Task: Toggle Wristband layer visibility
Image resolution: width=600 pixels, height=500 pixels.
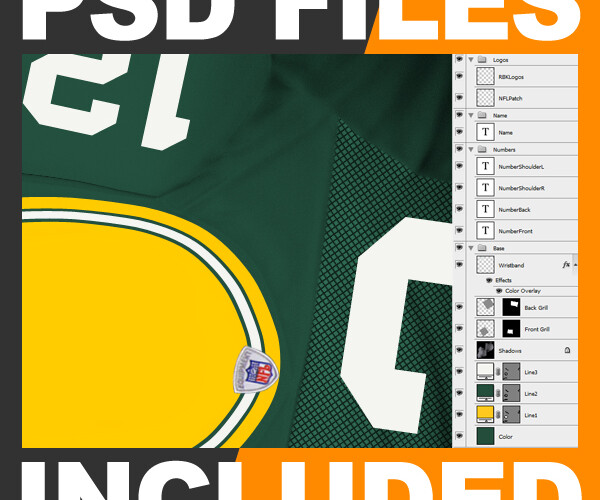Action: pos(459,265)
